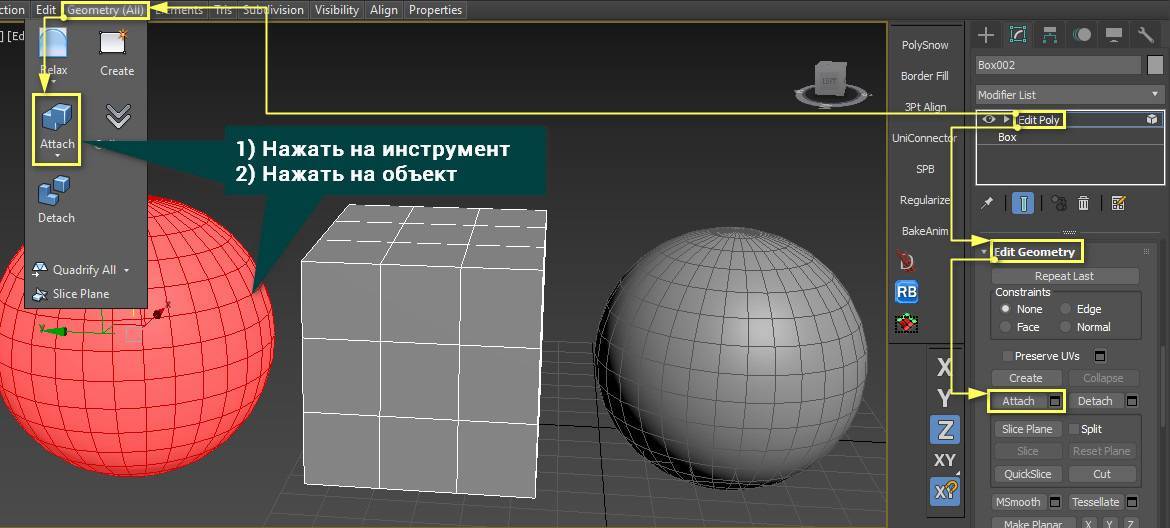This screenshot has height=528, width=1170.
Task: Click the trash icon to remove modifier
Action: point(1084,203)
